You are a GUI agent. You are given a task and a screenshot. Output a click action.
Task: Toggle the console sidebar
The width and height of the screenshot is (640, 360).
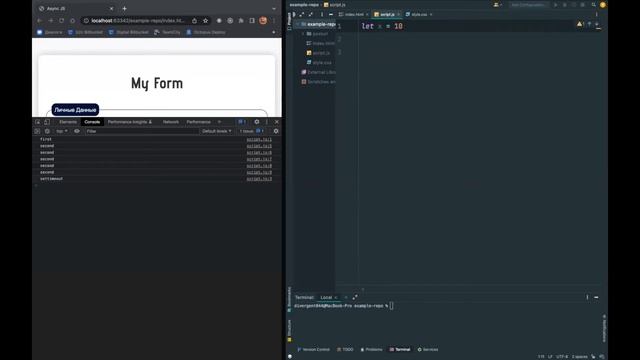pos(37,131)
